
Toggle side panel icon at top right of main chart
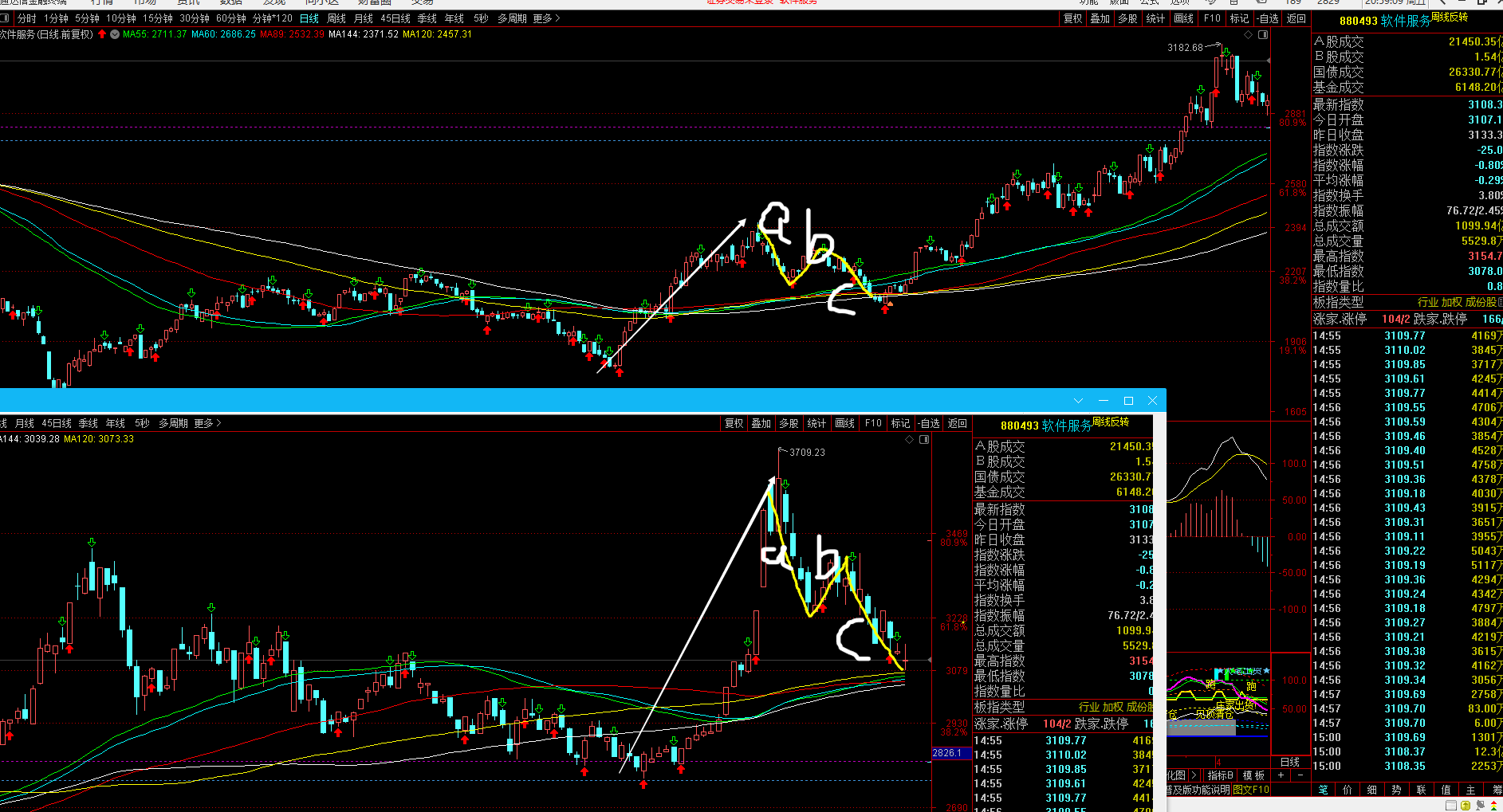point(1263,34)
